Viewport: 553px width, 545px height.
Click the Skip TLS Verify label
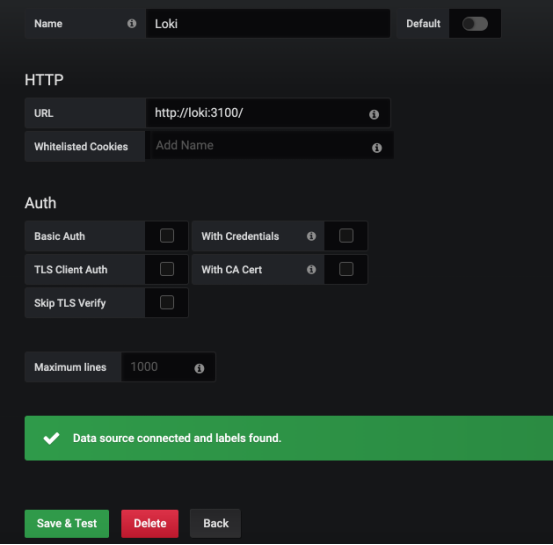coord(70,303)
